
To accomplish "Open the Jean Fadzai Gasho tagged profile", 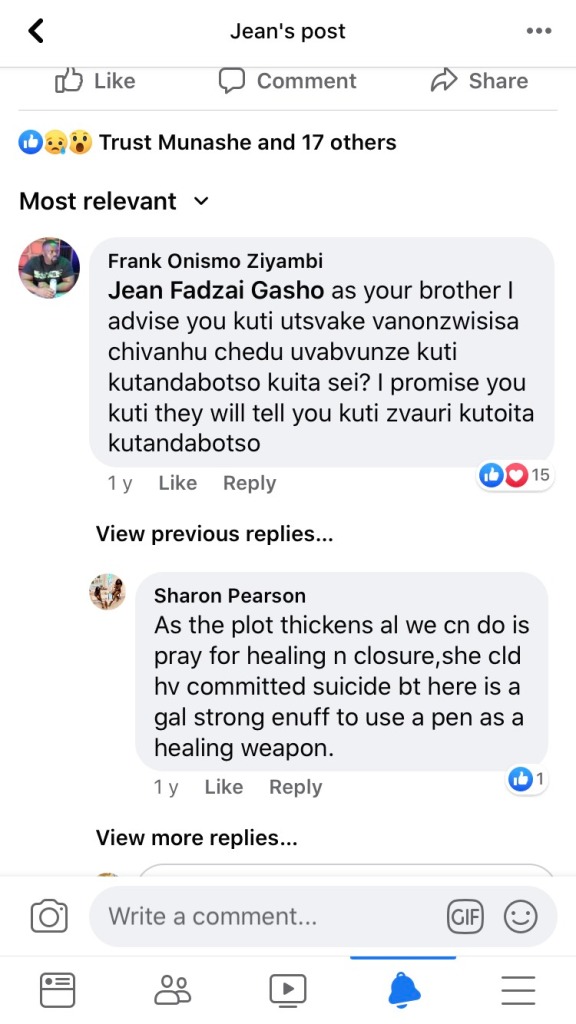I will (216, 291).
